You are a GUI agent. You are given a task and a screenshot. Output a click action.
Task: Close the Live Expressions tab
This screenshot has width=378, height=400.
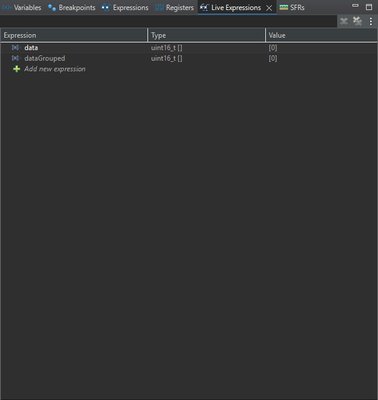(x=269, y=8)
